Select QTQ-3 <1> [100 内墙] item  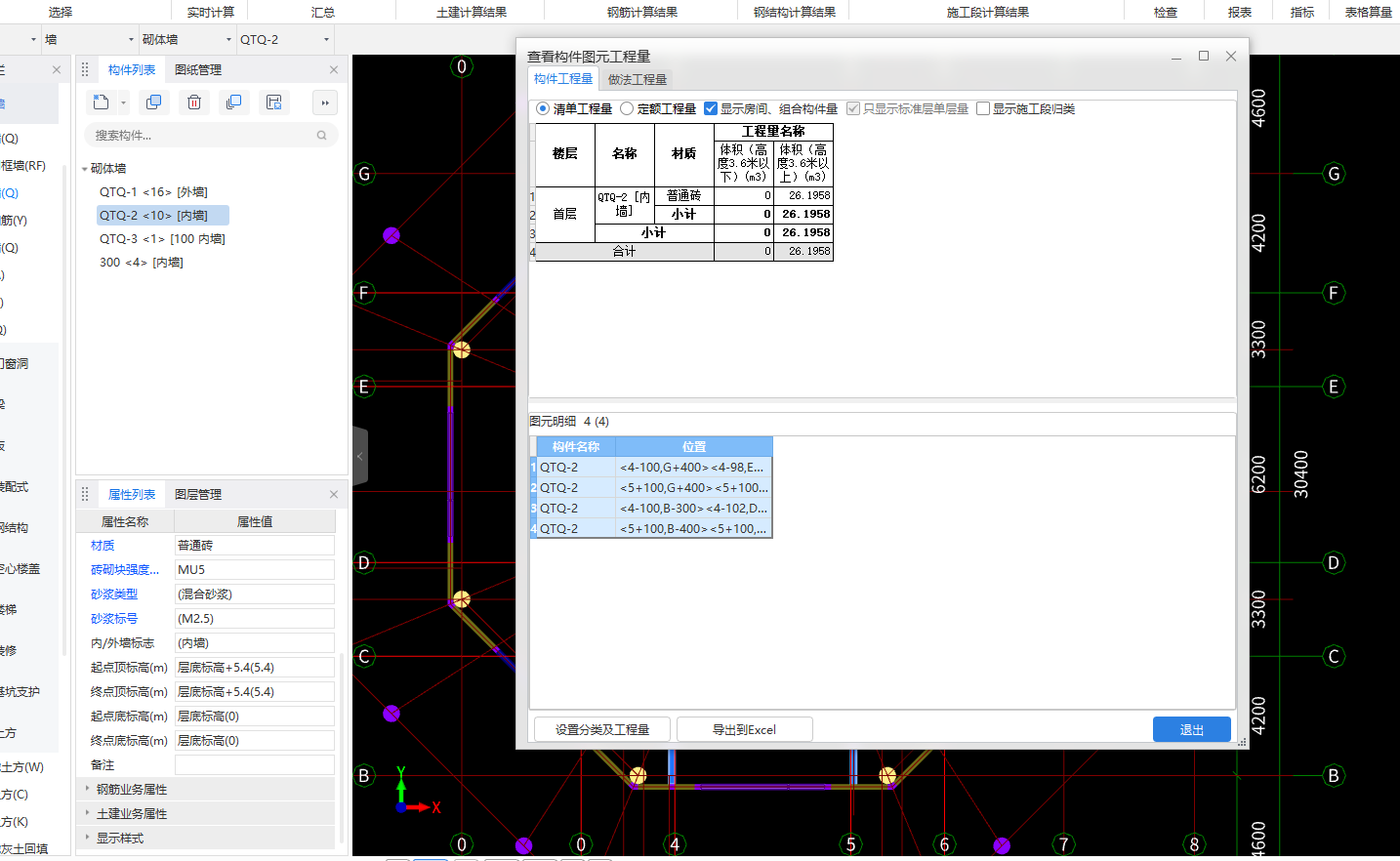point(162,239)
